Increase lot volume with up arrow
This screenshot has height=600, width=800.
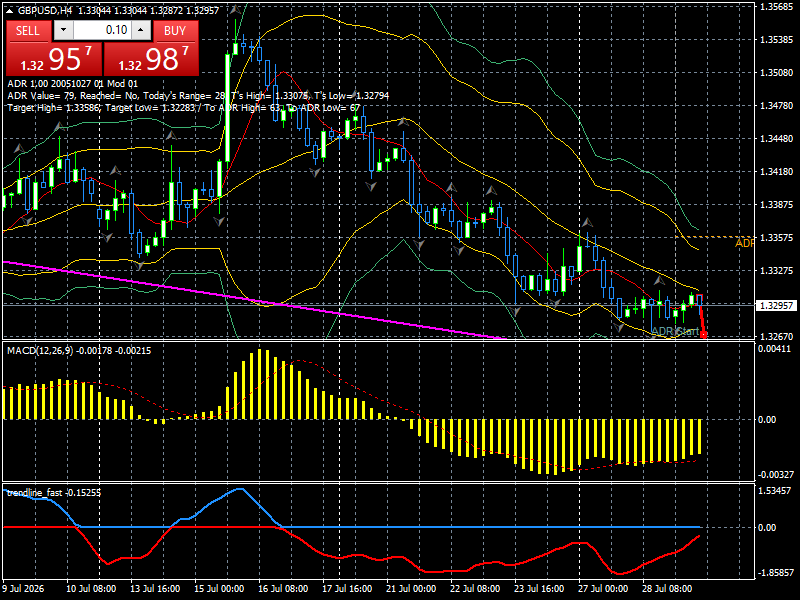tap(141, 30)
